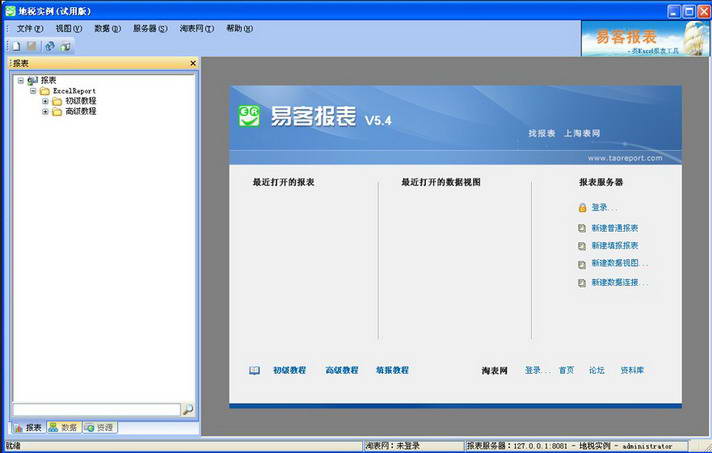Open the 填报教程 link at bottom
712x453 pixels.
(392, 370)
